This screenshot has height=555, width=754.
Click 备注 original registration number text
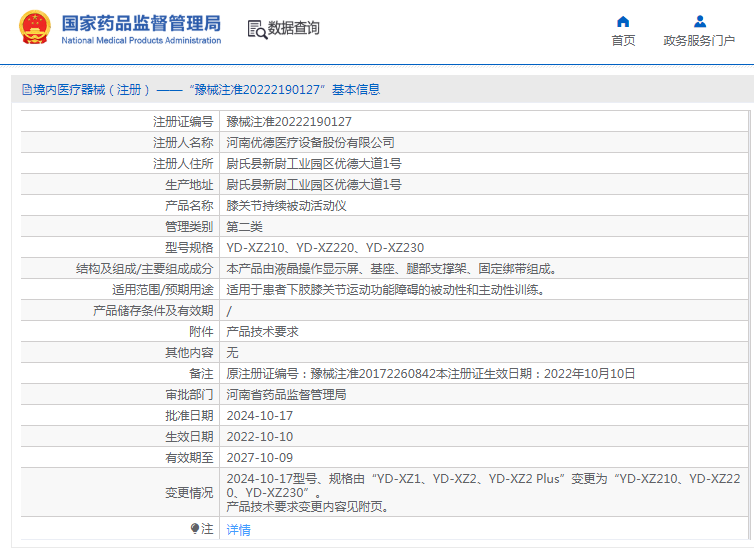click(x=431, y=374)
